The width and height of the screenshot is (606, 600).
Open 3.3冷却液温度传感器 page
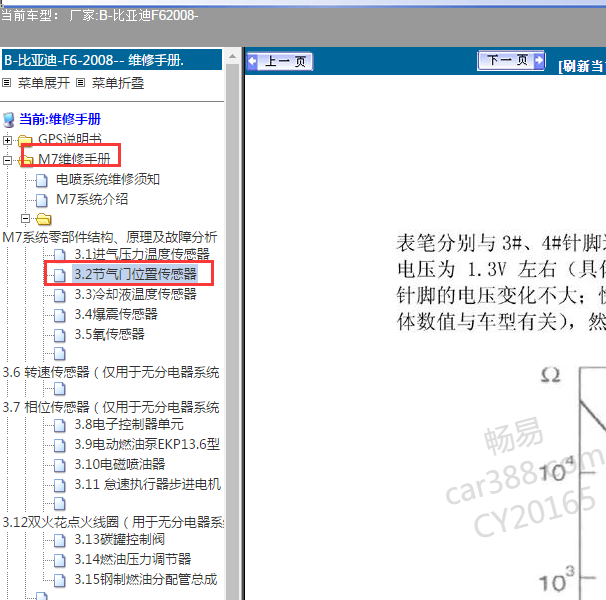[135, 295]
